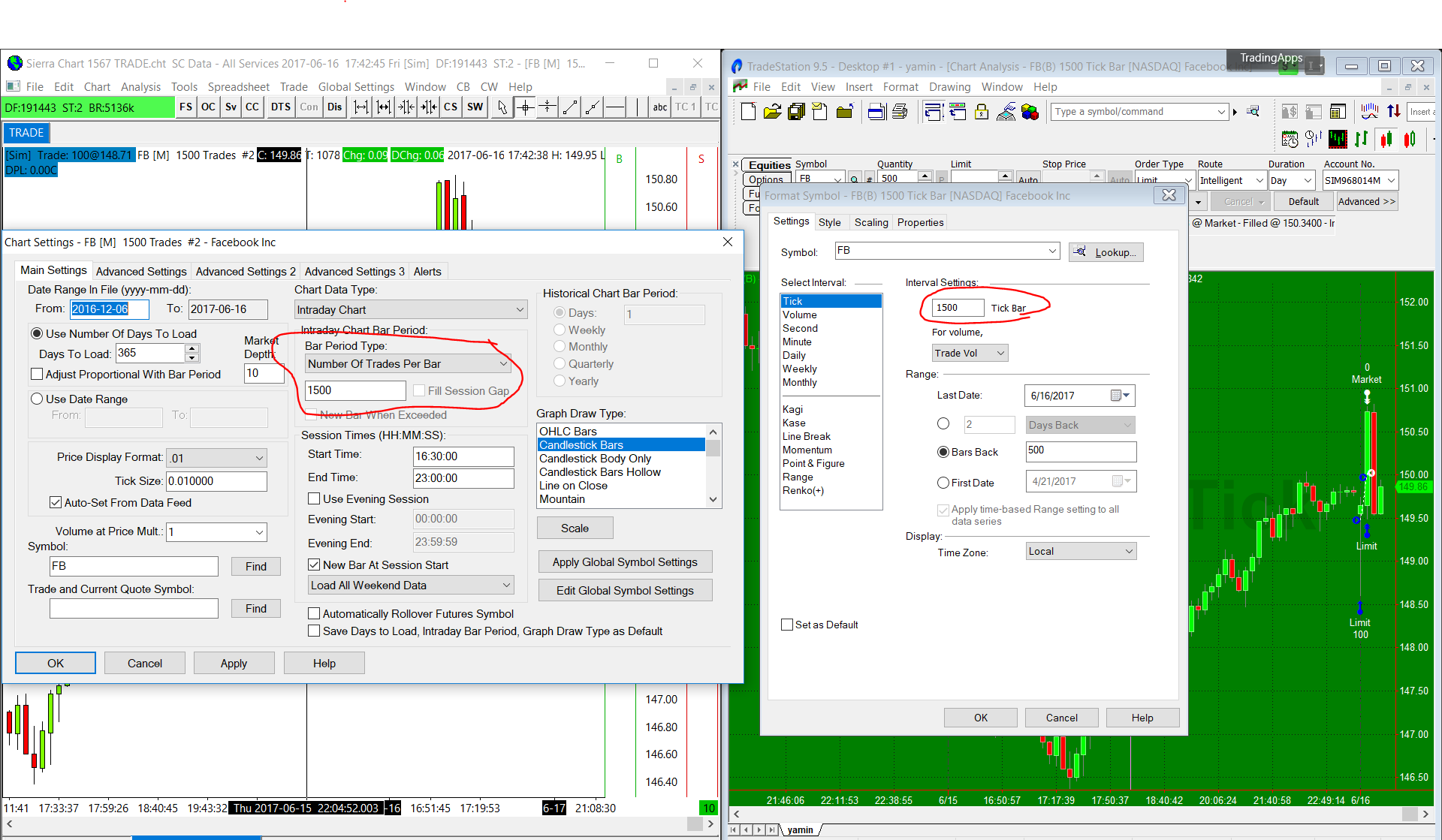Open the Trade Vol dropdown

click(970, 353)
